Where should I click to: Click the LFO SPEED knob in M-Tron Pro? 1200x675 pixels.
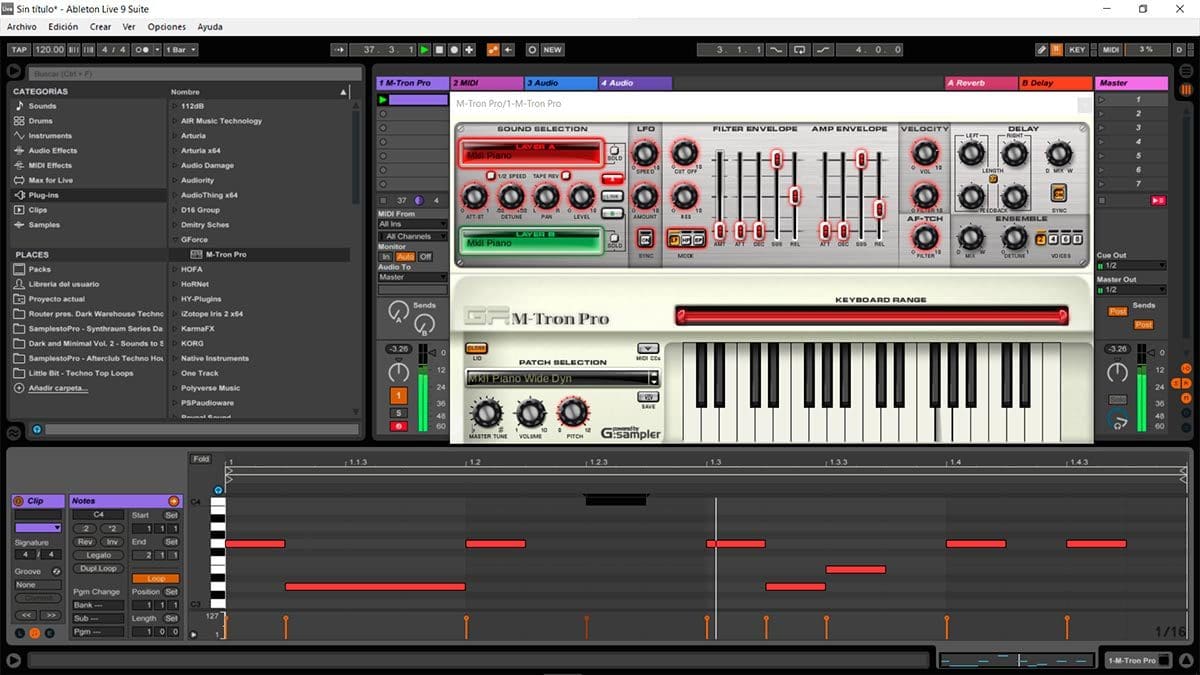(645, 153)
